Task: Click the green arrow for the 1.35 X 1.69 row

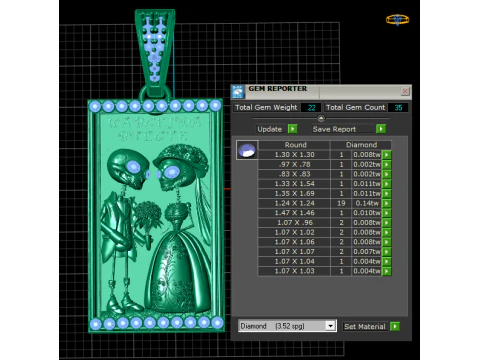Action: point(387,193)
